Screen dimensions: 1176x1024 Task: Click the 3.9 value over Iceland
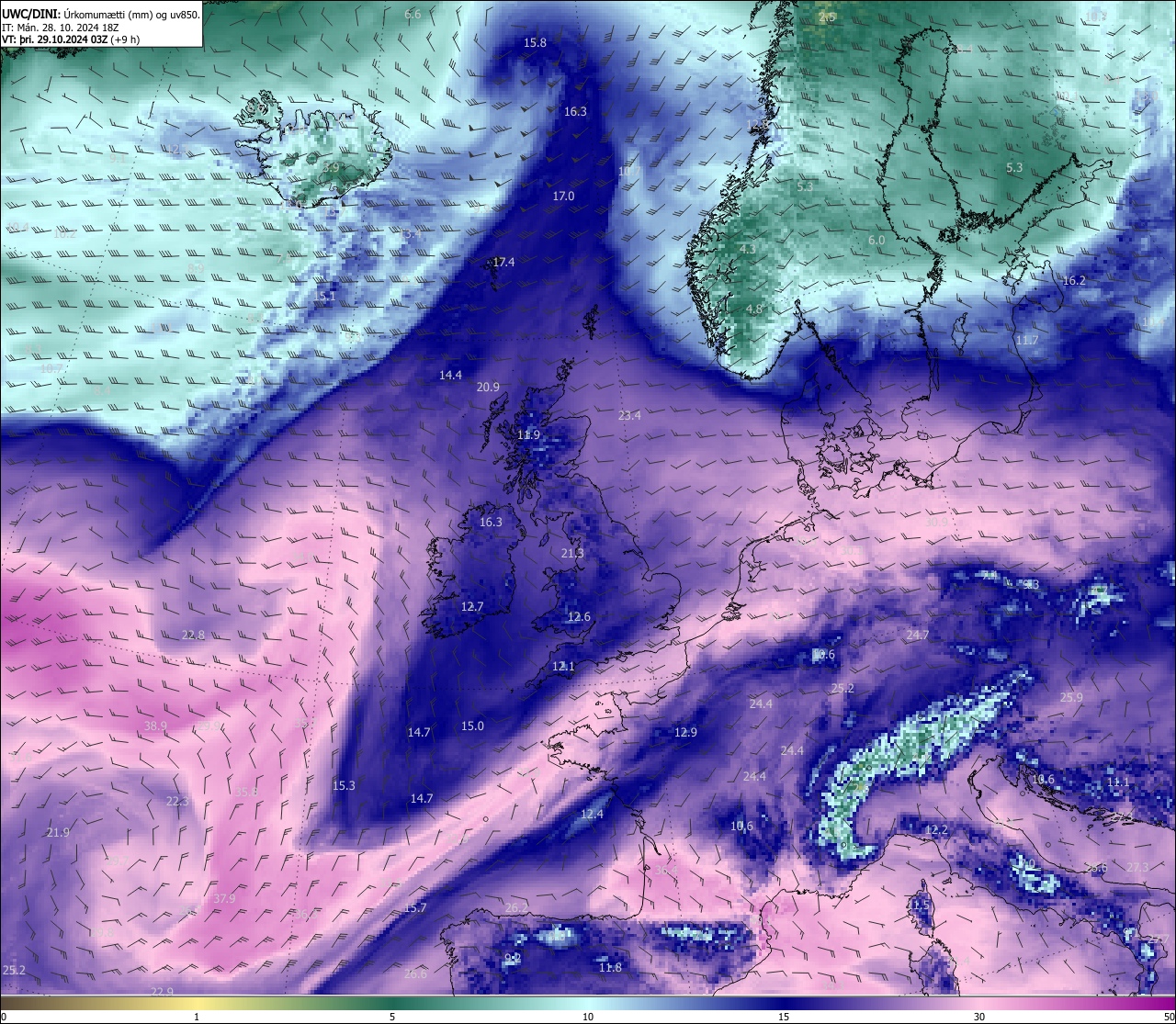click(332, 168)
